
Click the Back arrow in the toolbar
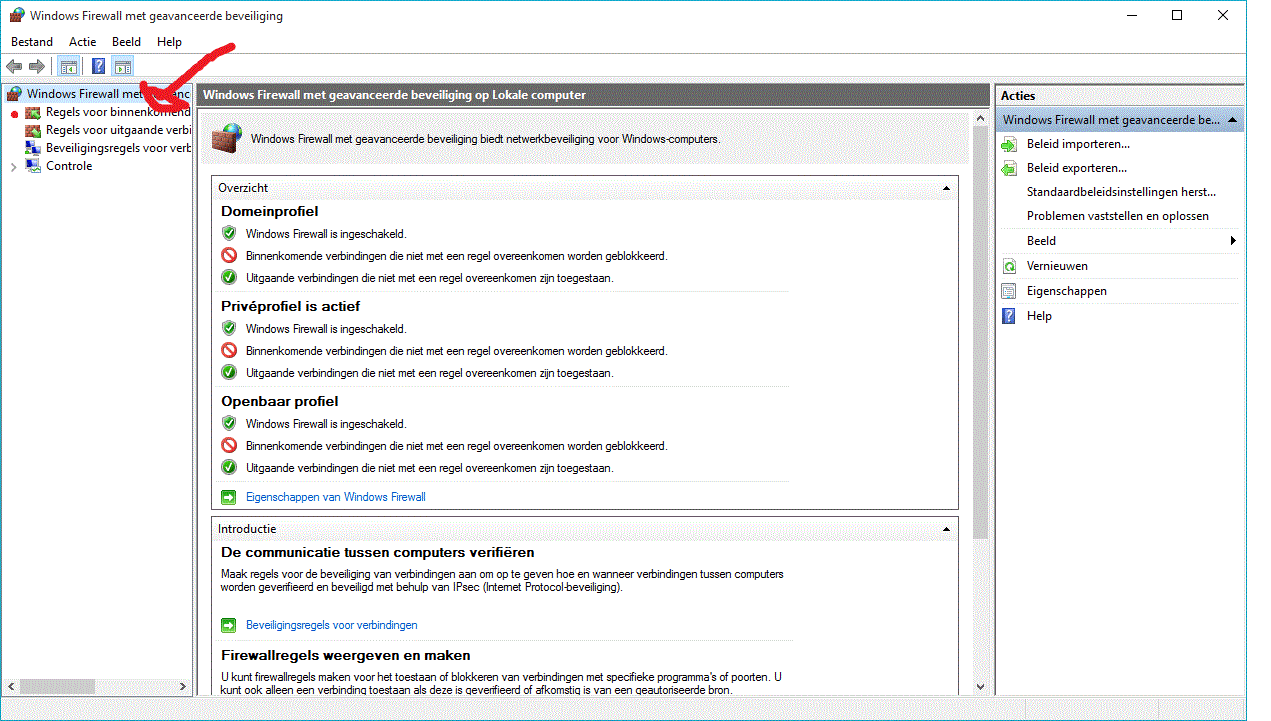point(14,67)
